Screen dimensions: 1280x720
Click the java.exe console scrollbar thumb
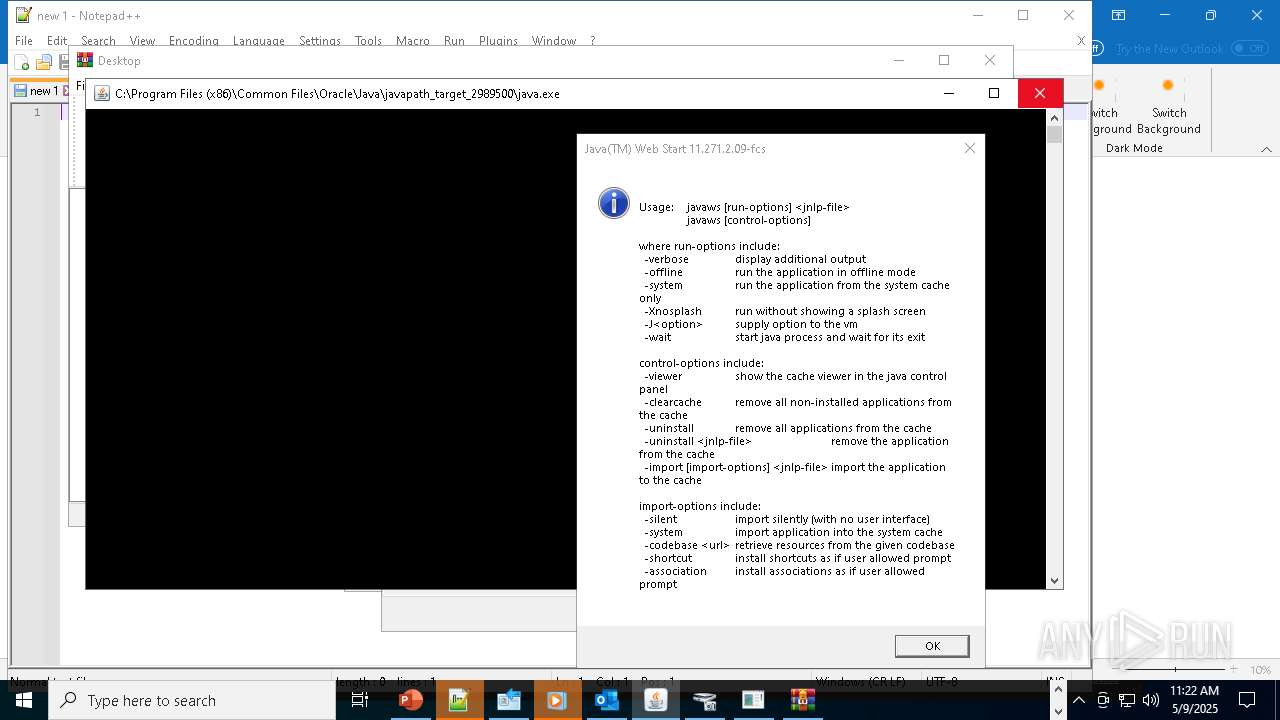click(x=1054, y=135)
